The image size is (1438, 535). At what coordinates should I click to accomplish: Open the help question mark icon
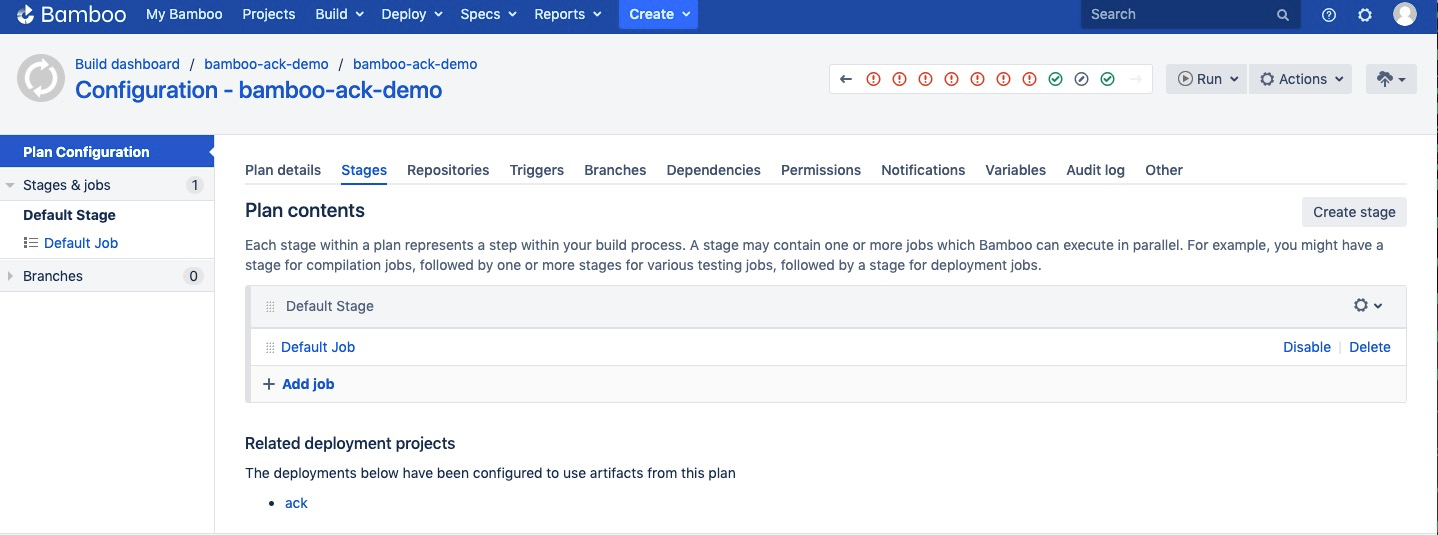point(1329,15)
